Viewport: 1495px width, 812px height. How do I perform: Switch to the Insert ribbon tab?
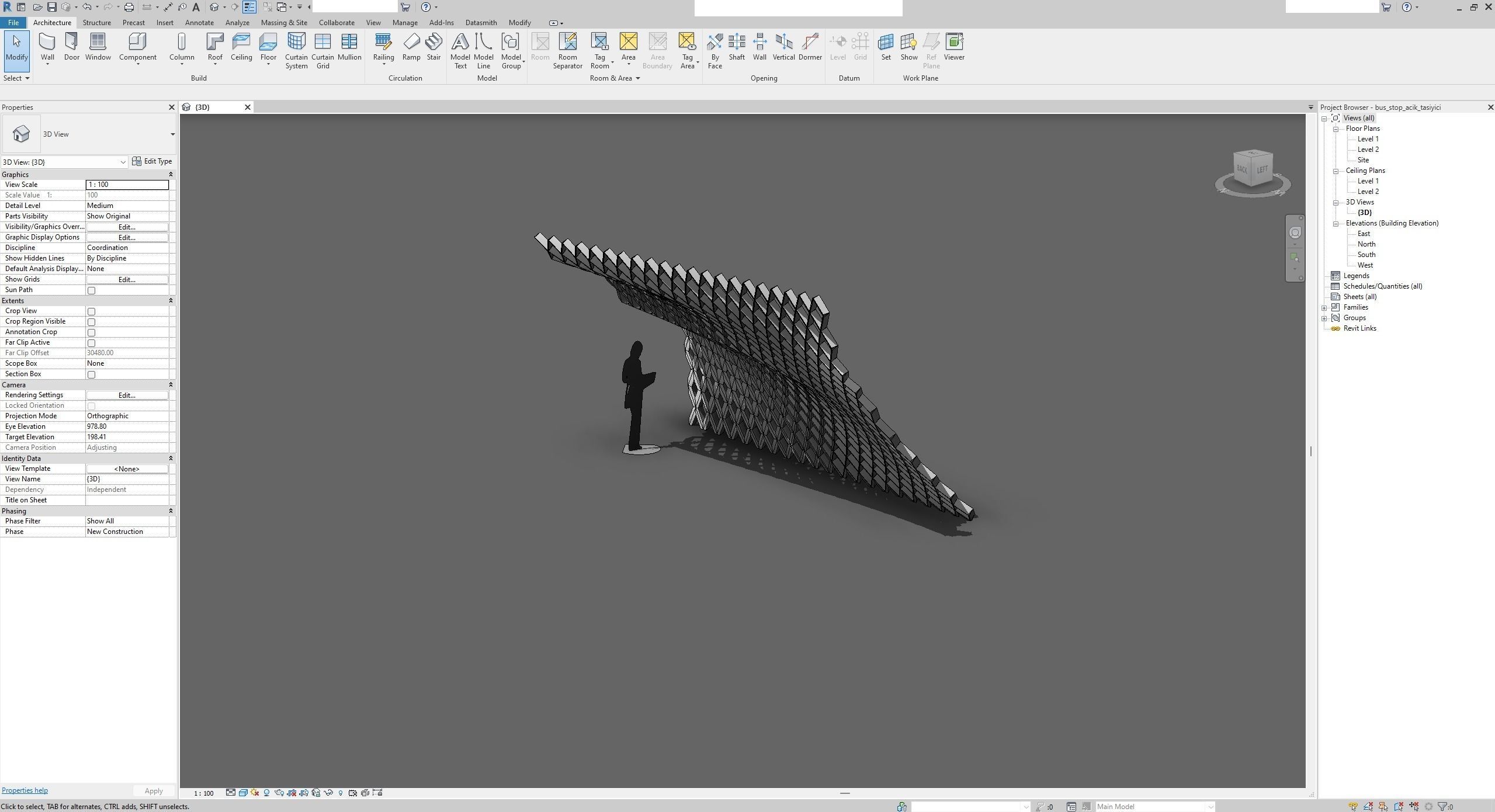click(164, 22)
